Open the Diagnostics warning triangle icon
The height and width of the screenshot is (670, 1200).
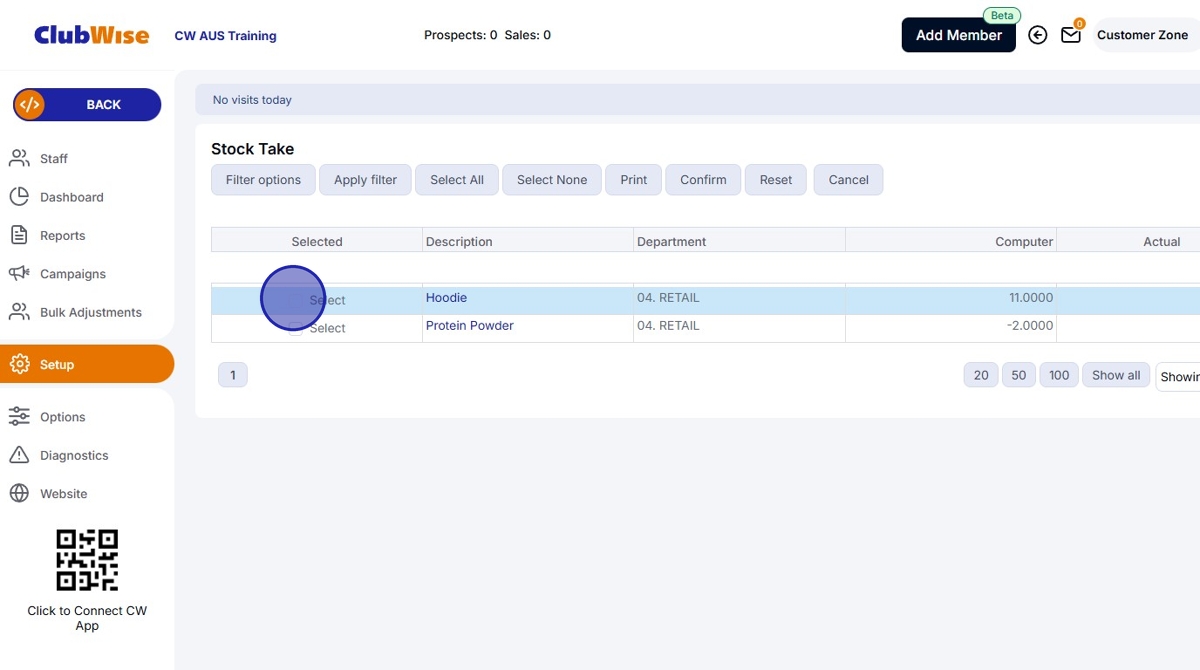click(19, 455)
